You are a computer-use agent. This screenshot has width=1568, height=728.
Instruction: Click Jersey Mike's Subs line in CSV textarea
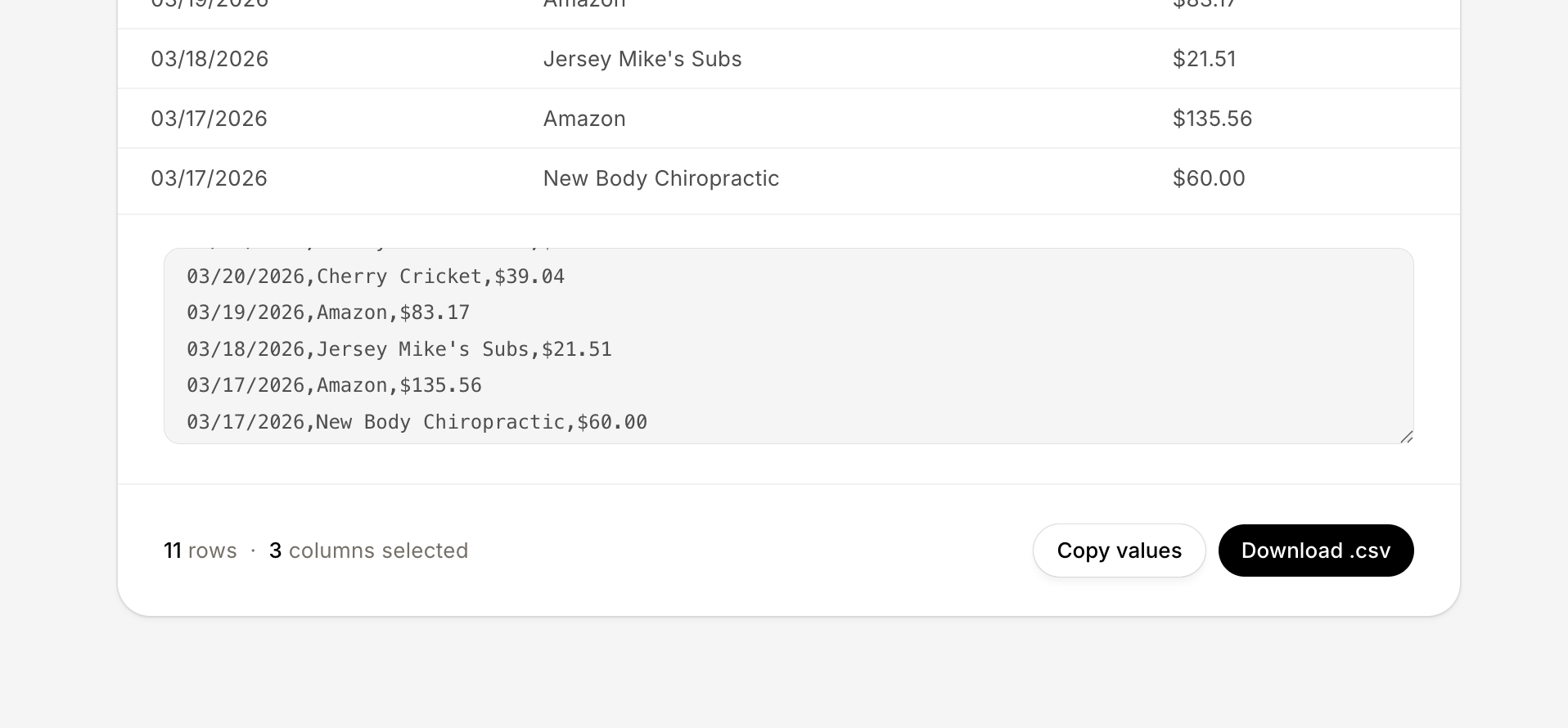(x=399, y=349)
